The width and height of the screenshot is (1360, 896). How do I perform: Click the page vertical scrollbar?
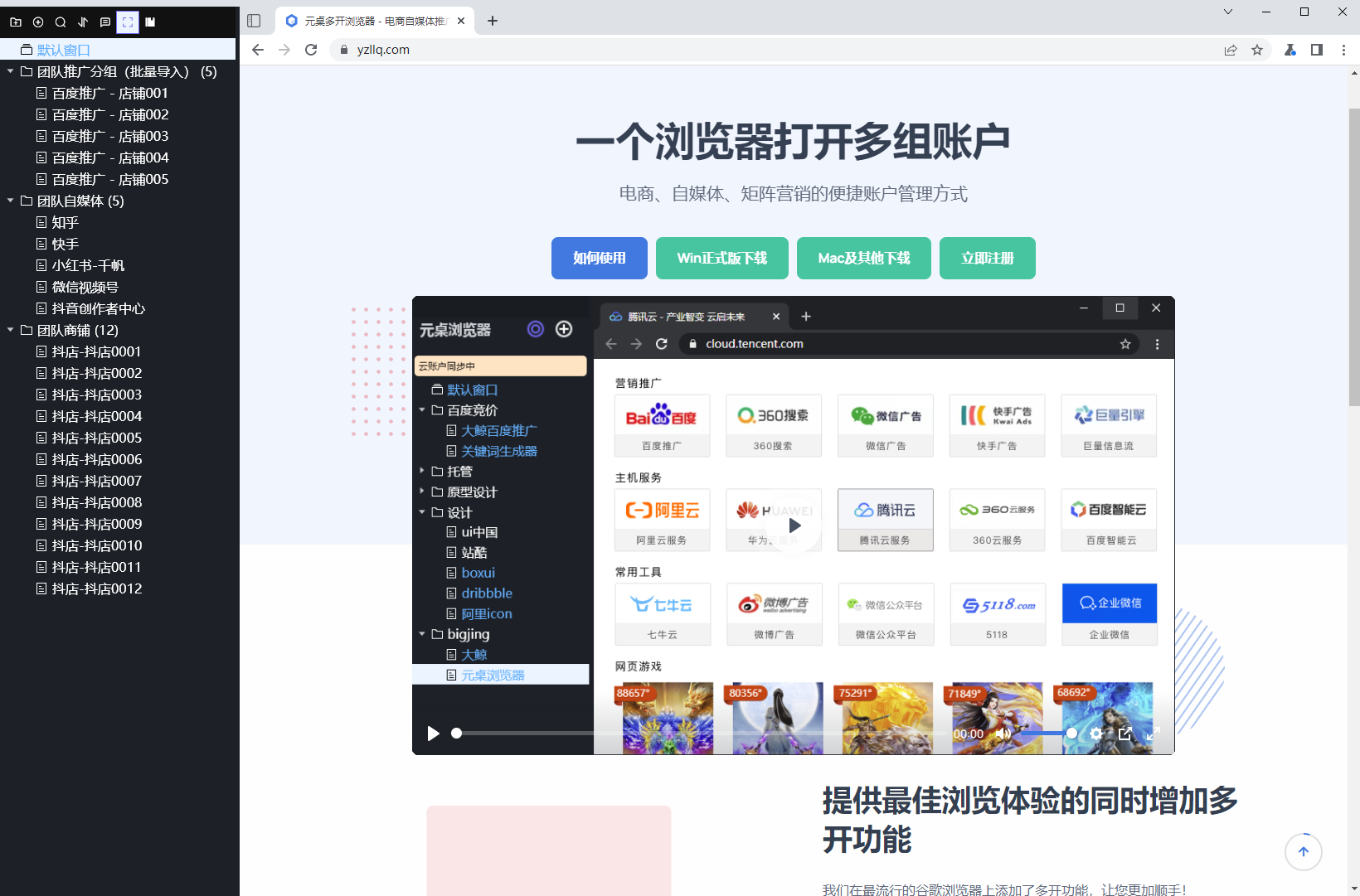[1353, 257]
